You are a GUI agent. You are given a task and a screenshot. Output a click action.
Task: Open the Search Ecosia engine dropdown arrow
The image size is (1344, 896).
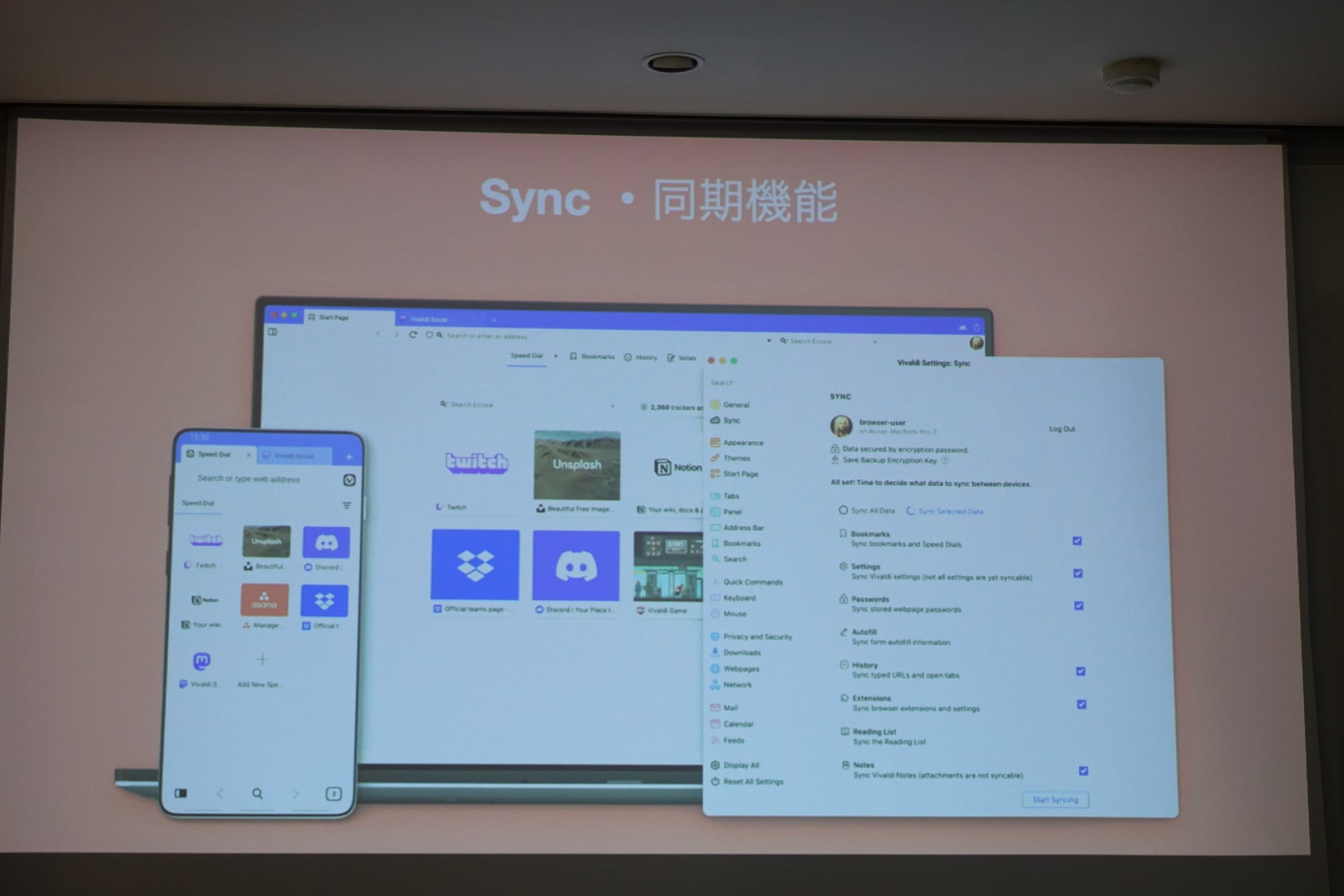point(874,342)
